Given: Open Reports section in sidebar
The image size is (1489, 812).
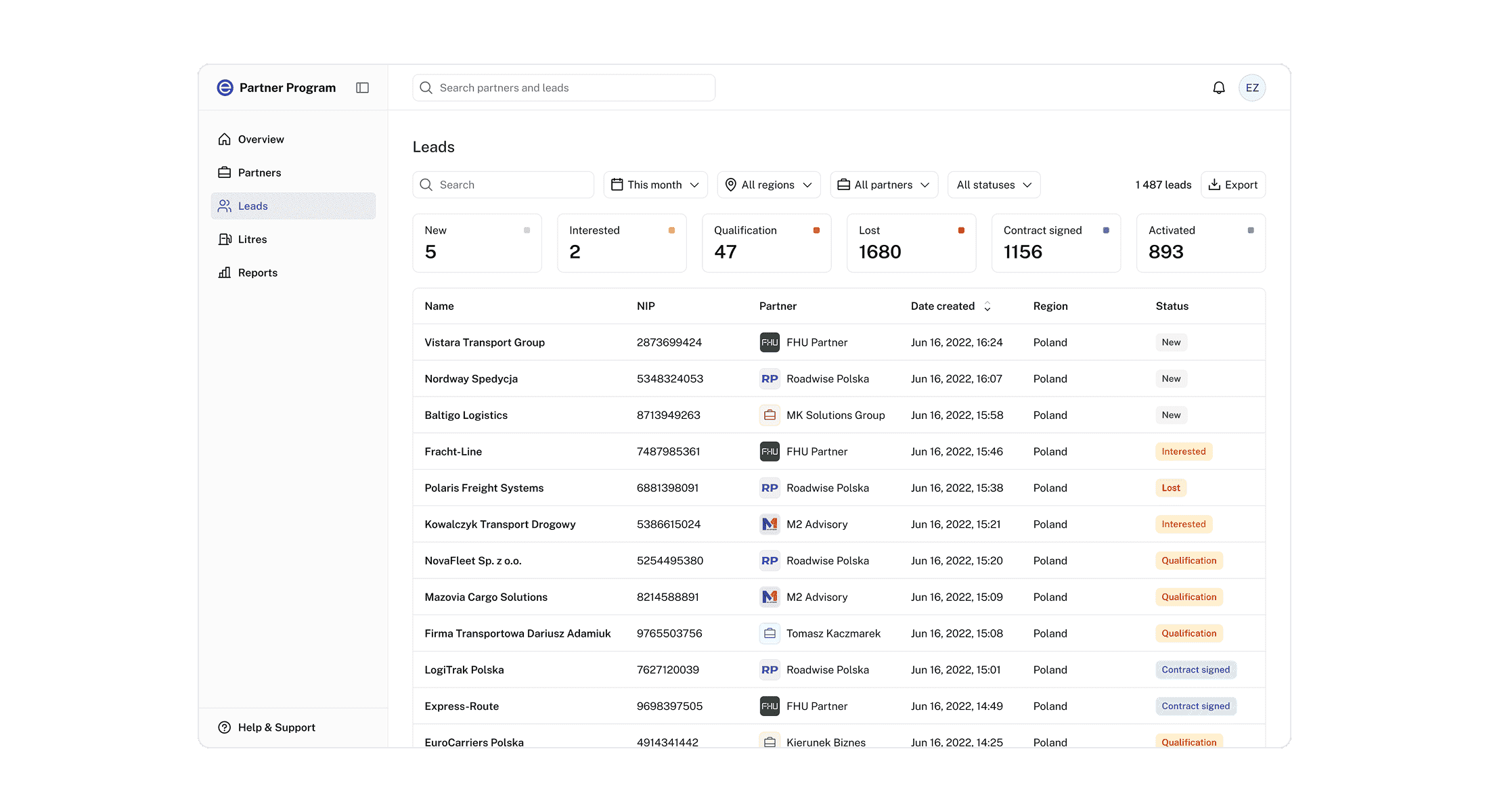Looking at the screenshot, I should tap(257, 273).
